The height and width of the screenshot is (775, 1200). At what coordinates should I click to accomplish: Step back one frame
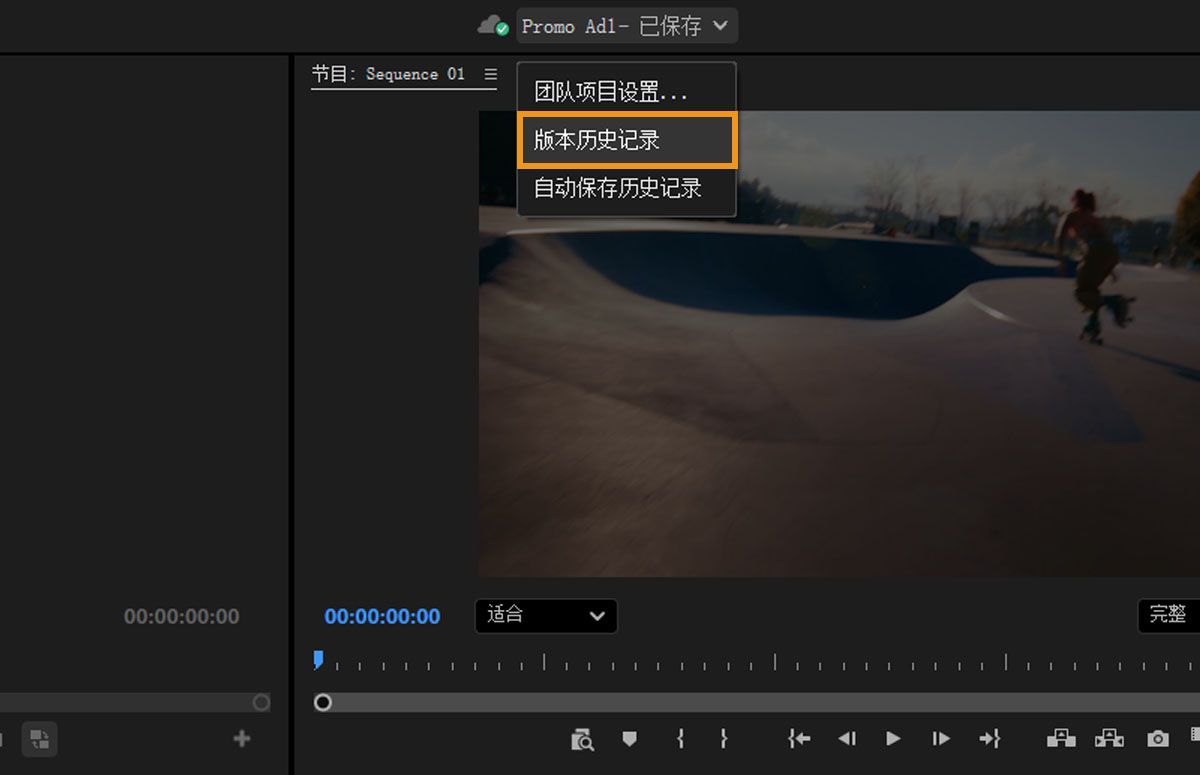(846, 739)
